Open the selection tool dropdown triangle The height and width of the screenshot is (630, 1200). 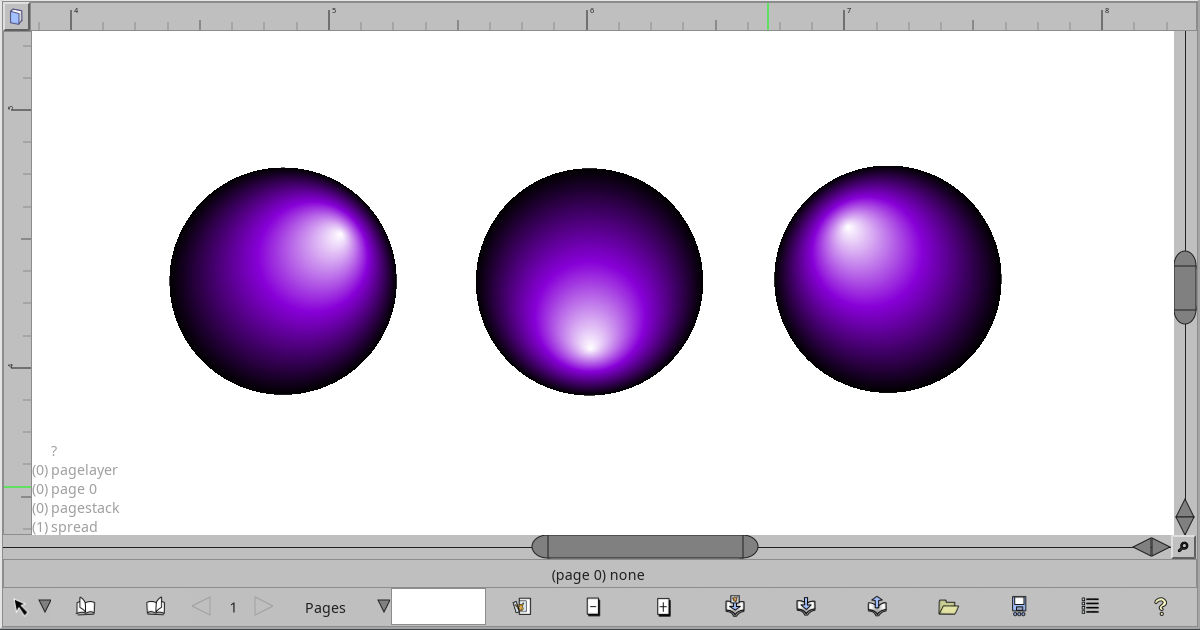tap(45, 605)
